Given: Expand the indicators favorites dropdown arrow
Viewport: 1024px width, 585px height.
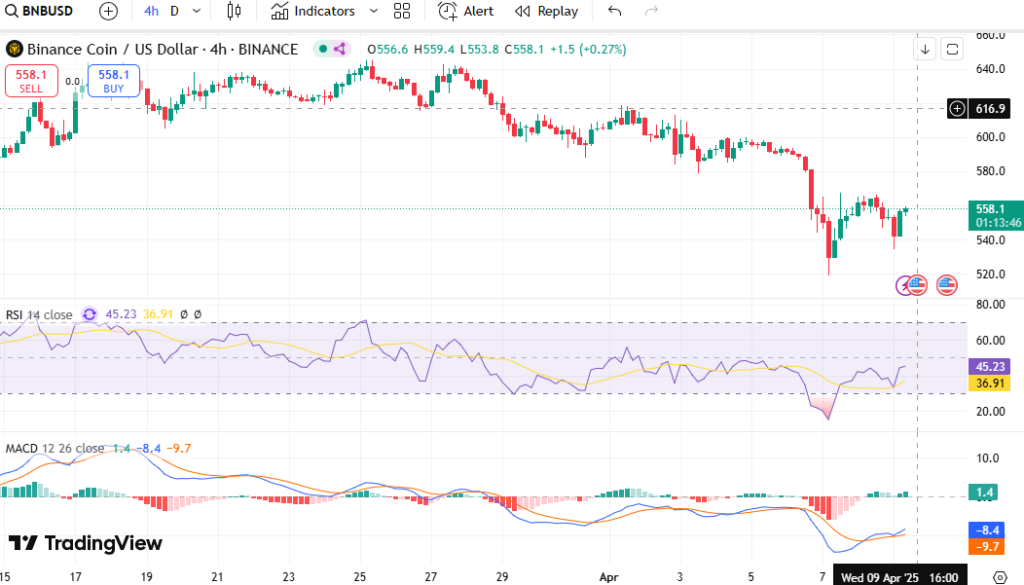Looking at the screenshot, I should (374, 11).
